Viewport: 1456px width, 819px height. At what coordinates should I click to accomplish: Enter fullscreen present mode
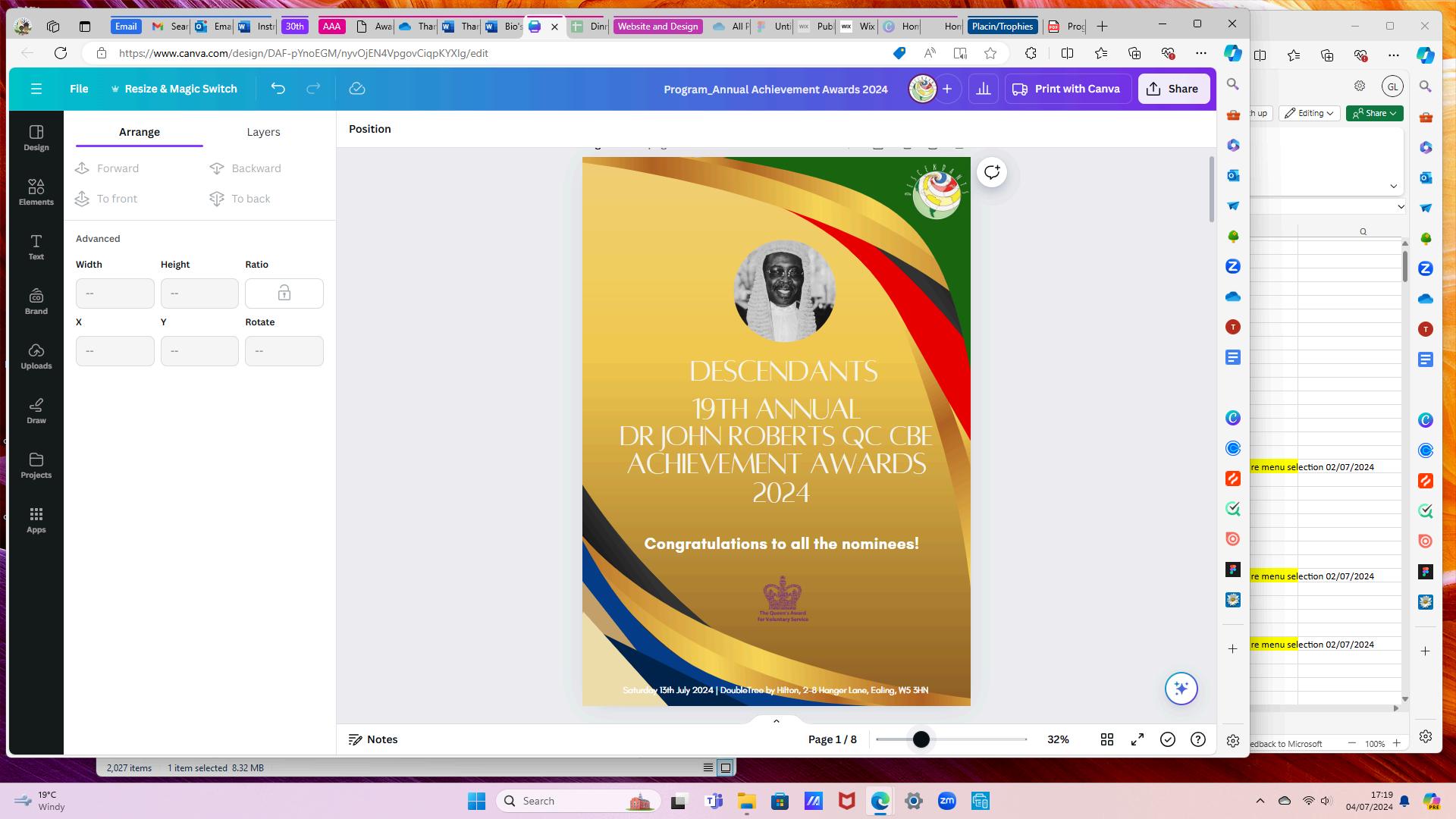1137,739
